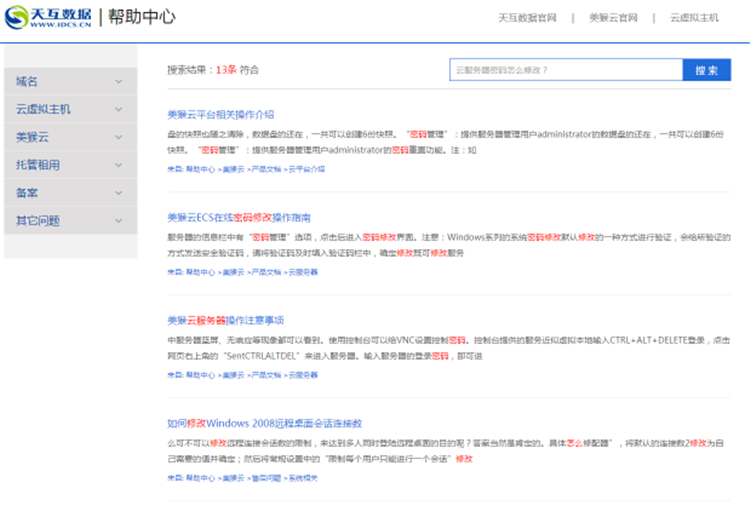Focus the search box with 云服务器密码怎么修改

(x=566, y=70)
